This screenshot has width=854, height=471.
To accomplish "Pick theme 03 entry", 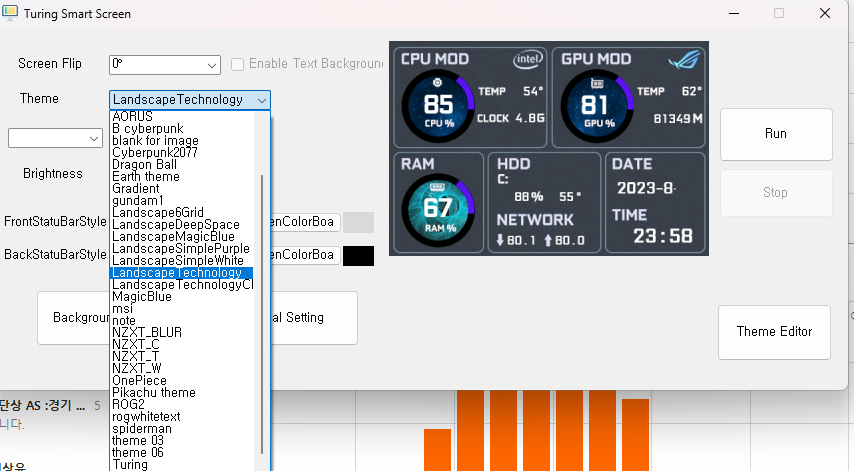I will click(x=182, y=440).
